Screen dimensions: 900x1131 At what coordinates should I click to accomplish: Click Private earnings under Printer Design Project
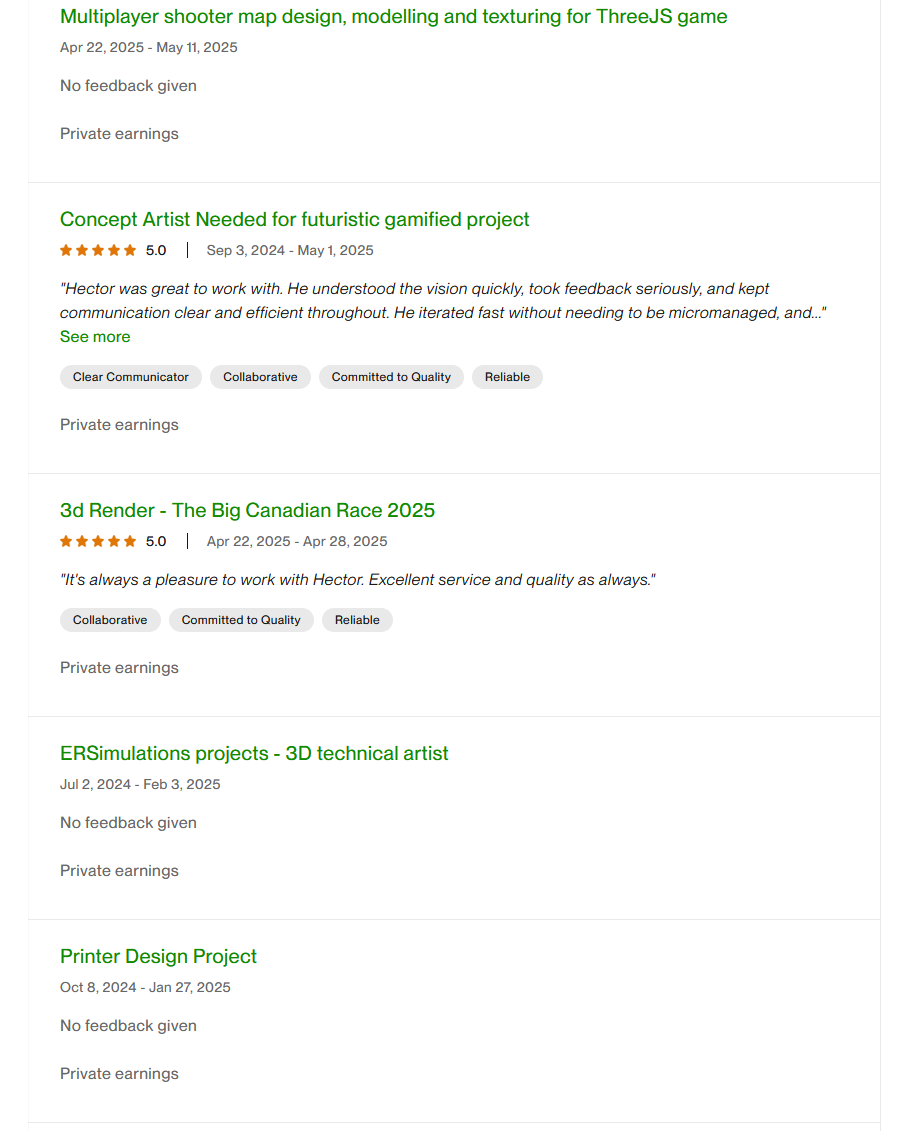pyautogui.click(x=119, y=1074)
